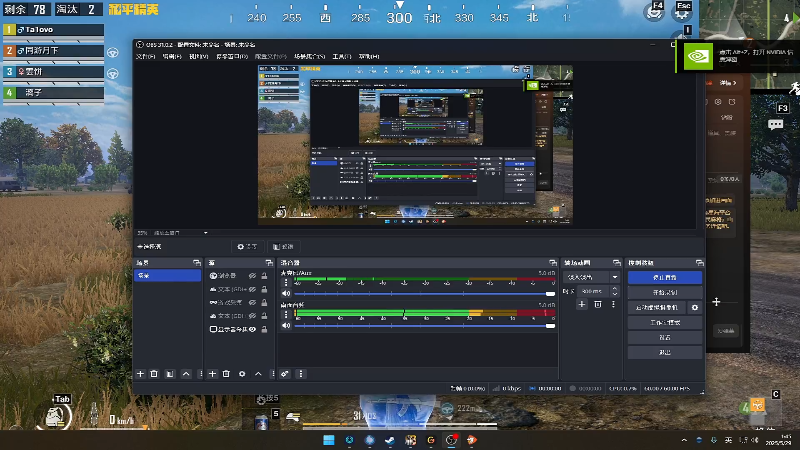Viewport: 800px width, 450px height.
Task: Hide the 显示器采集 source with its eye icon
Action: point(252,330)
